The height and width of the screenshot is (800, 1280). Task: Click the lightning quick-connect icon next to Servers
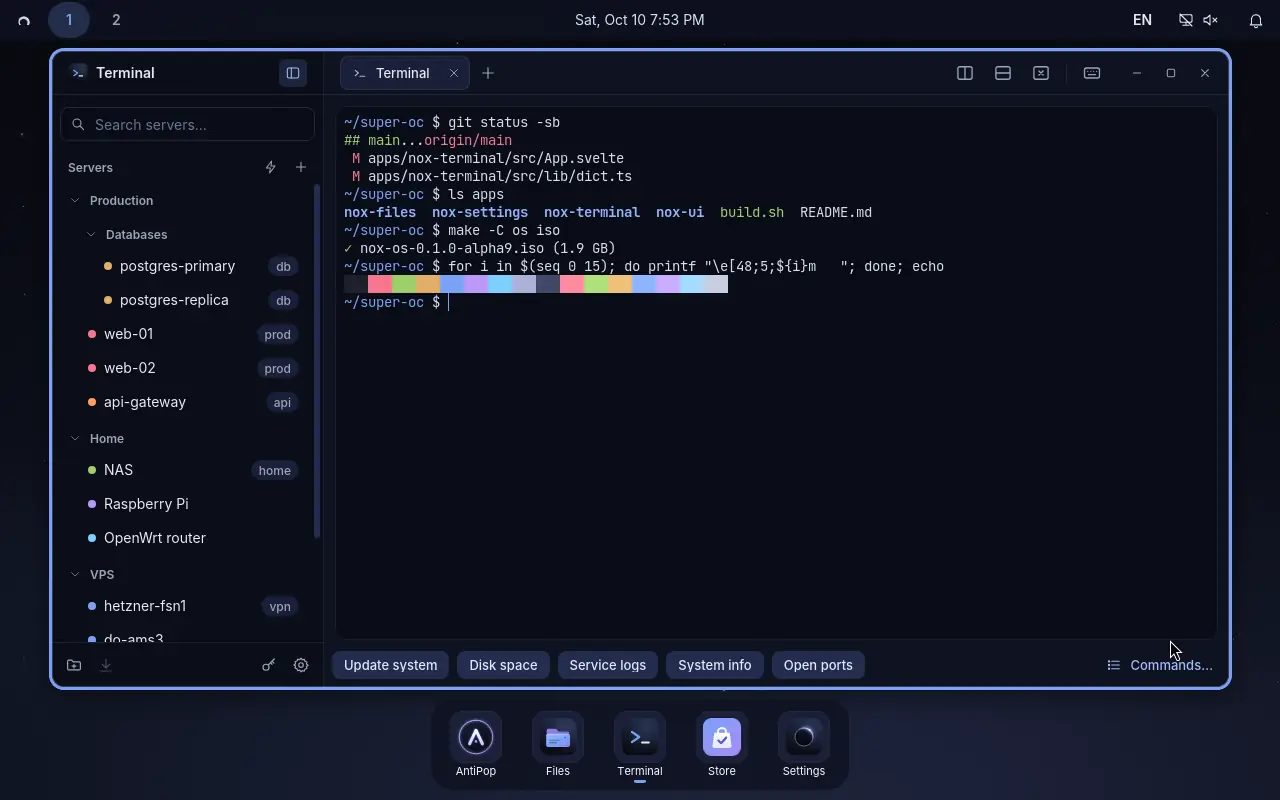[270, 167]
